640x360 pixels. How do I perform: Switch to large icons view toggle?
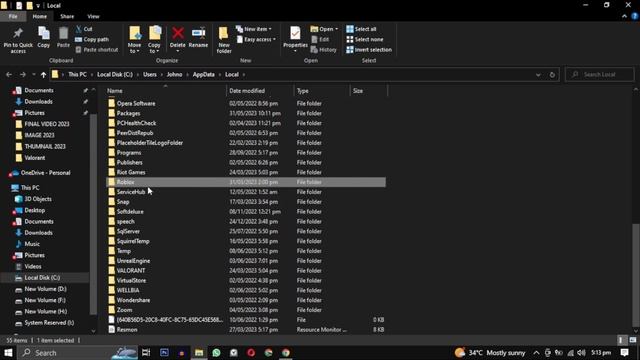633,340
